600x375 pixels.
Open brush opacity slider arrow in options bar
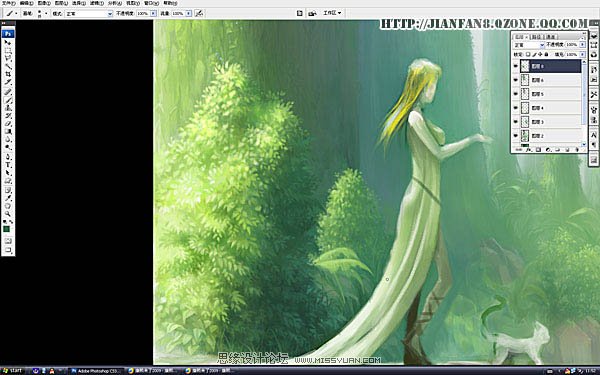click(153, 13)
